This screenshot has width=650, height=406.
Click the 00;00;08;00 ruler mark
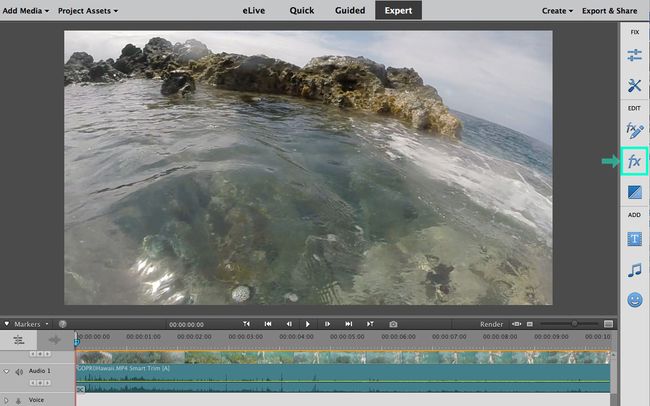[x=500, y=336]
